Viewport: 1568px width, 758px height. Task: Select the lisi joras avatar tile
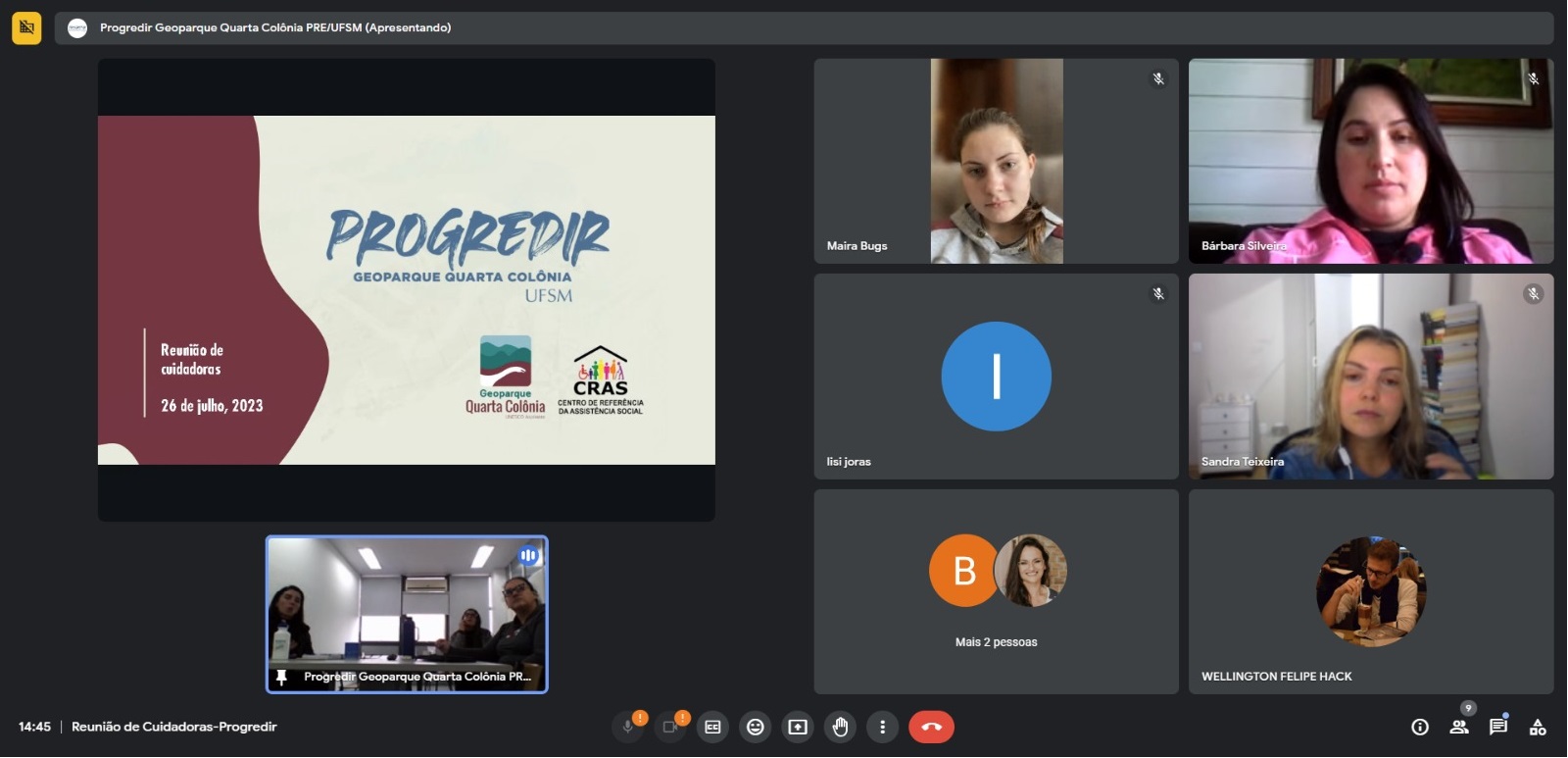[996, 377]
